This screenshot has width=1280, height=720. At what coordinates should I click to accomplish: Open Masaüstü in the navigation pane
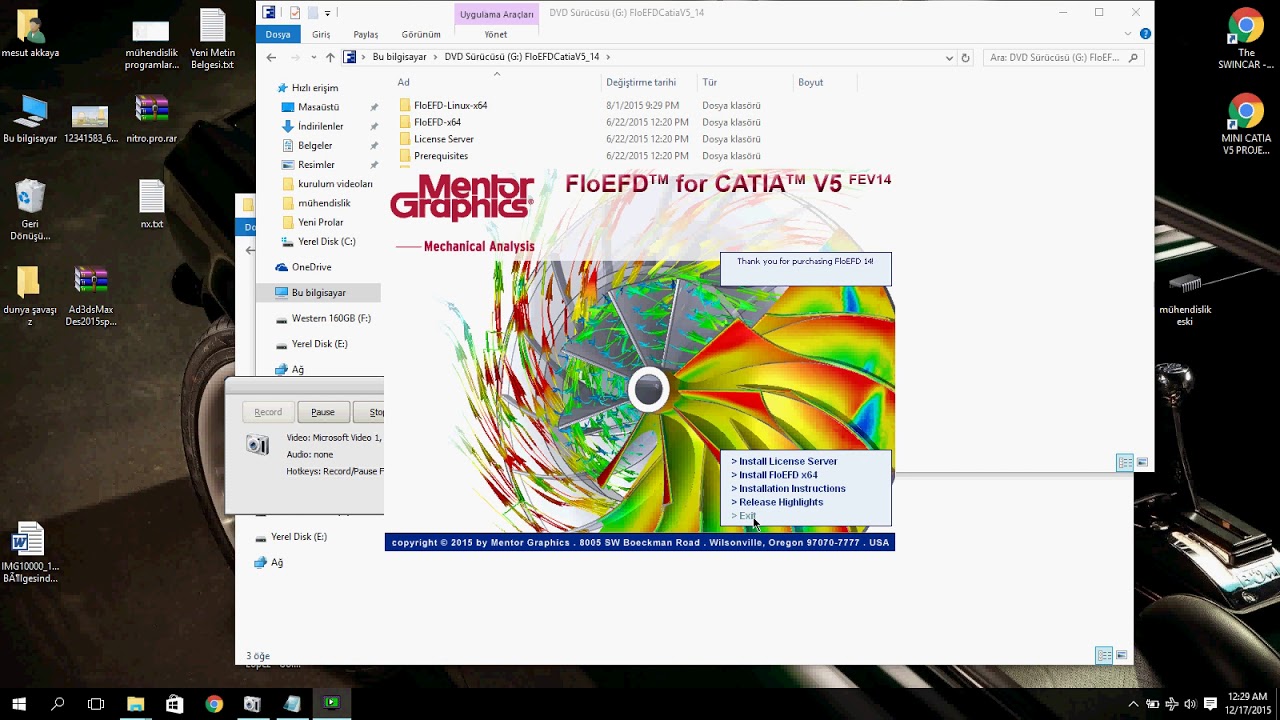318,107
